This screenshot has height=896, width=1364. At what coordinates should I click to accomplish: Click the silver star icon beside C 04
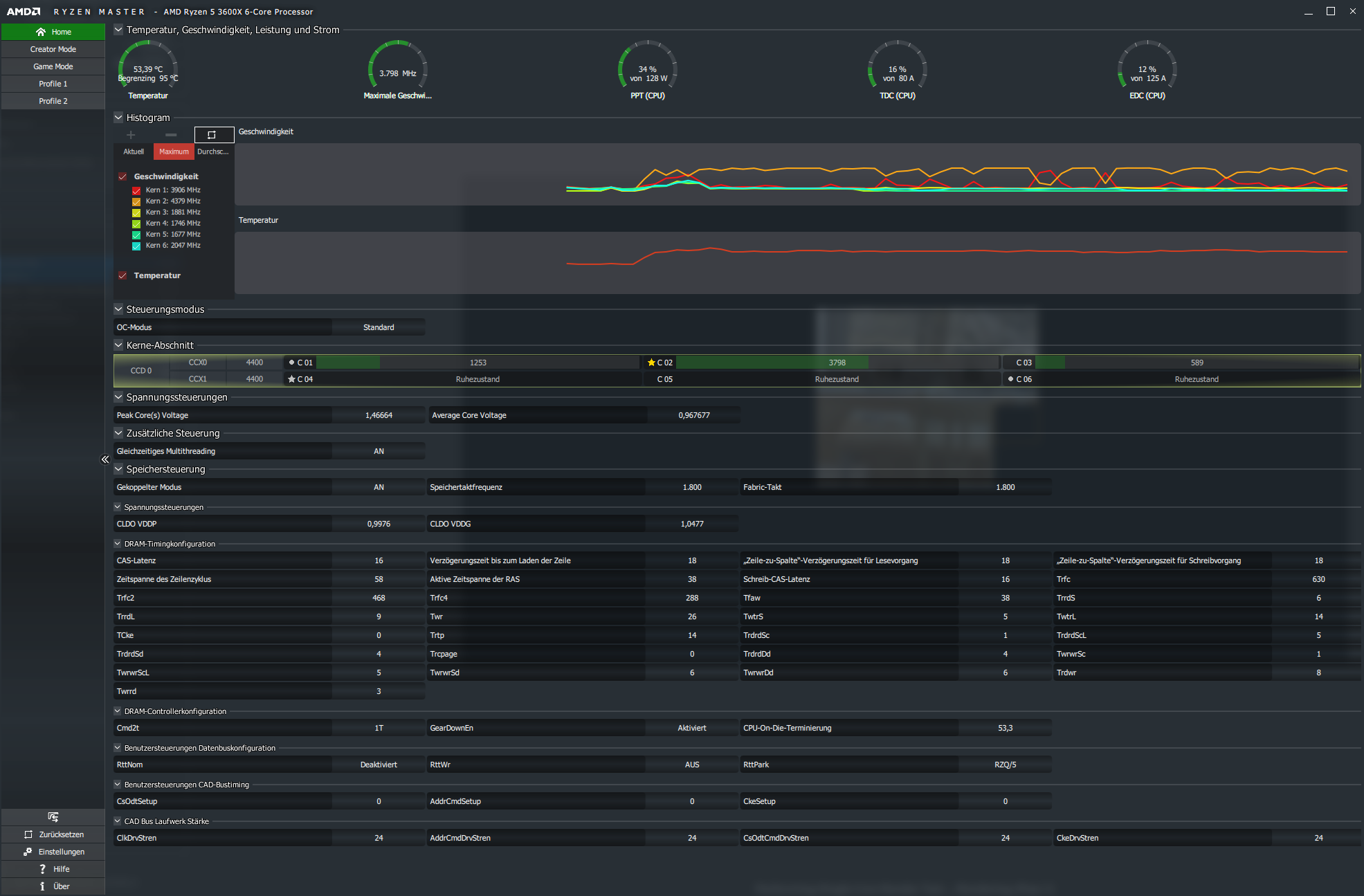pos(291,379)
